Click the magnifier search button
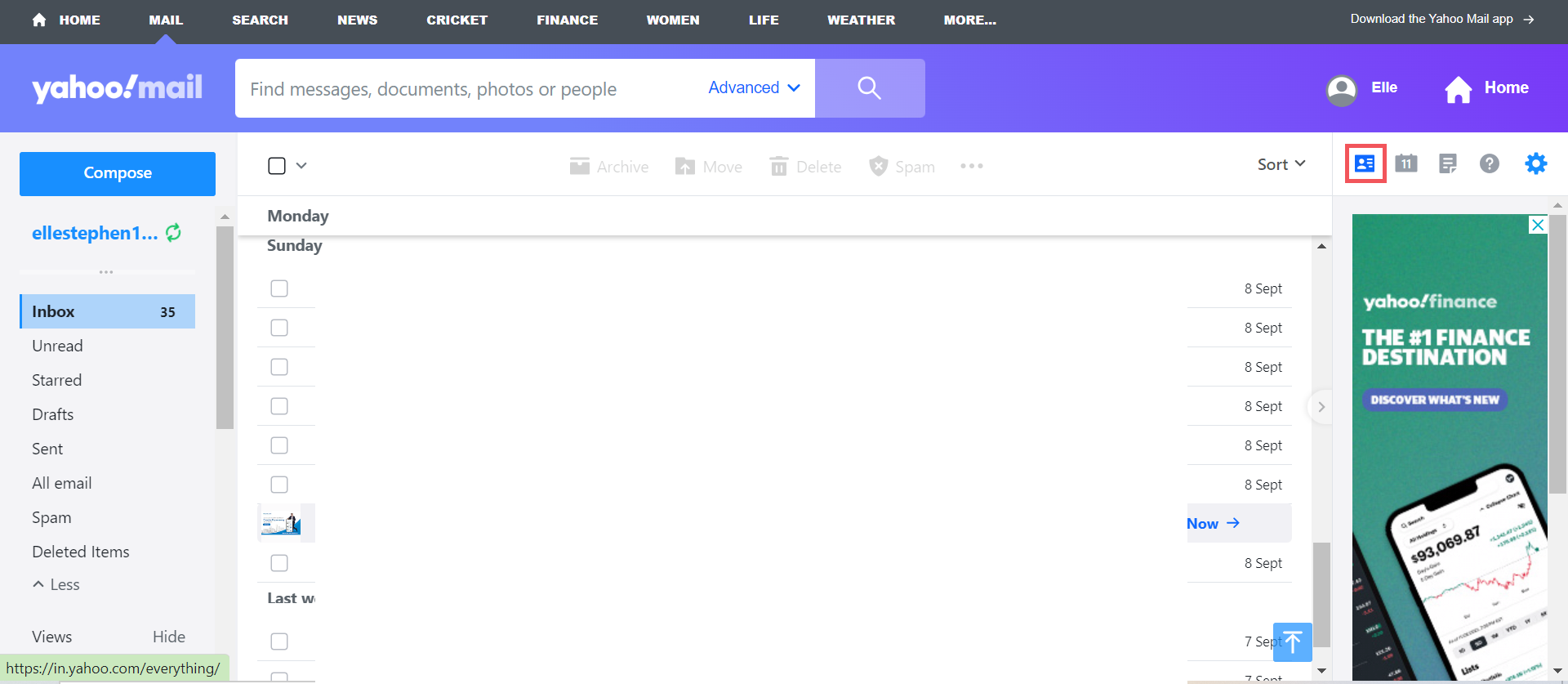The image size is (1568, 684). click(870, 88)
